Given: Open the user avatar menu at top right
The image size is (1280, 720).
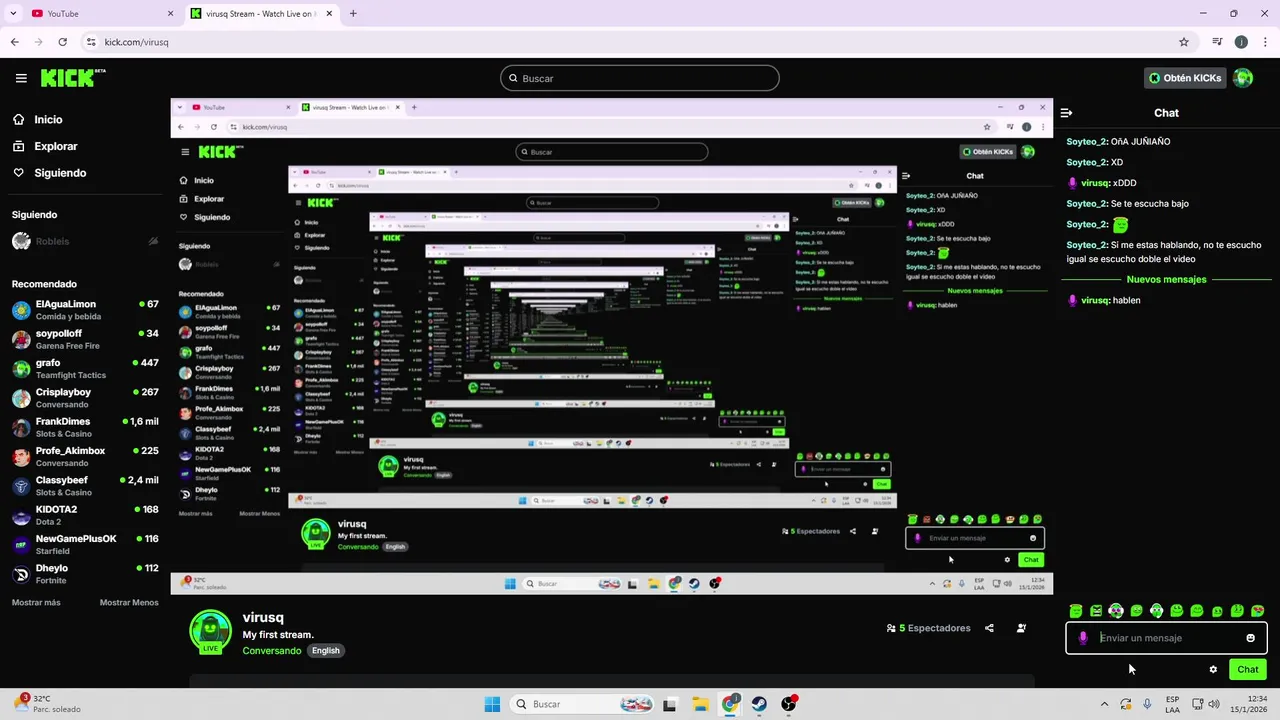Looking at the screenshot, I should tap(1243, 78).
